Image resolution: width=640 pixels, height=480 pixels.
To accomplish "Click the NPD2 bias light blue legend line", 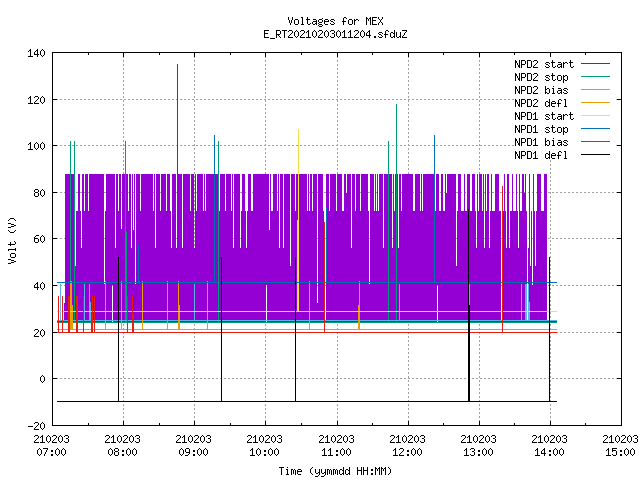I will pos(596,90).
